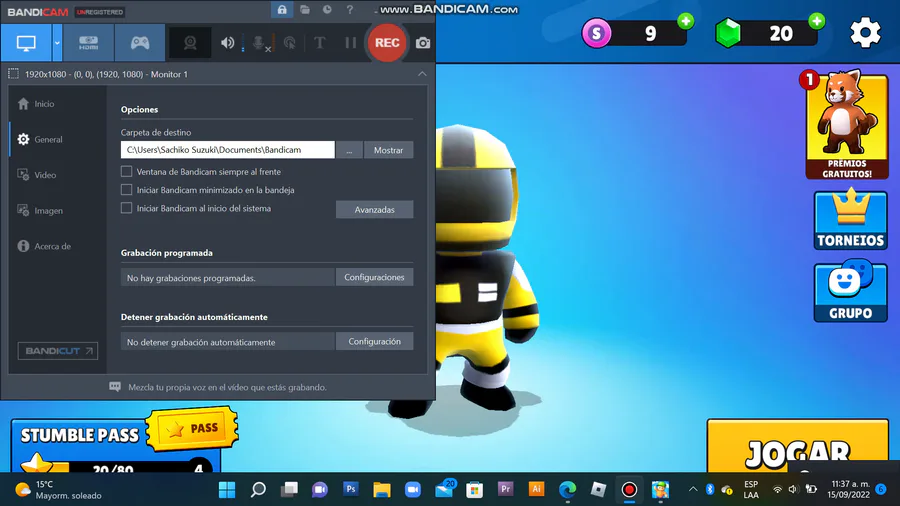Screen dimensions: 900x506
Task: Open the weather widget 15°C
Action: pyautogui.click(x=57, y=489)
